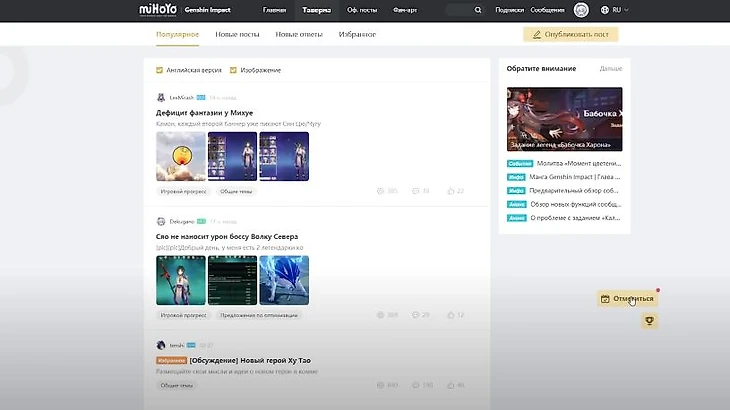Open Подписки link
Image resolution: width=730 pixels, height=410 pixels.
509,10
